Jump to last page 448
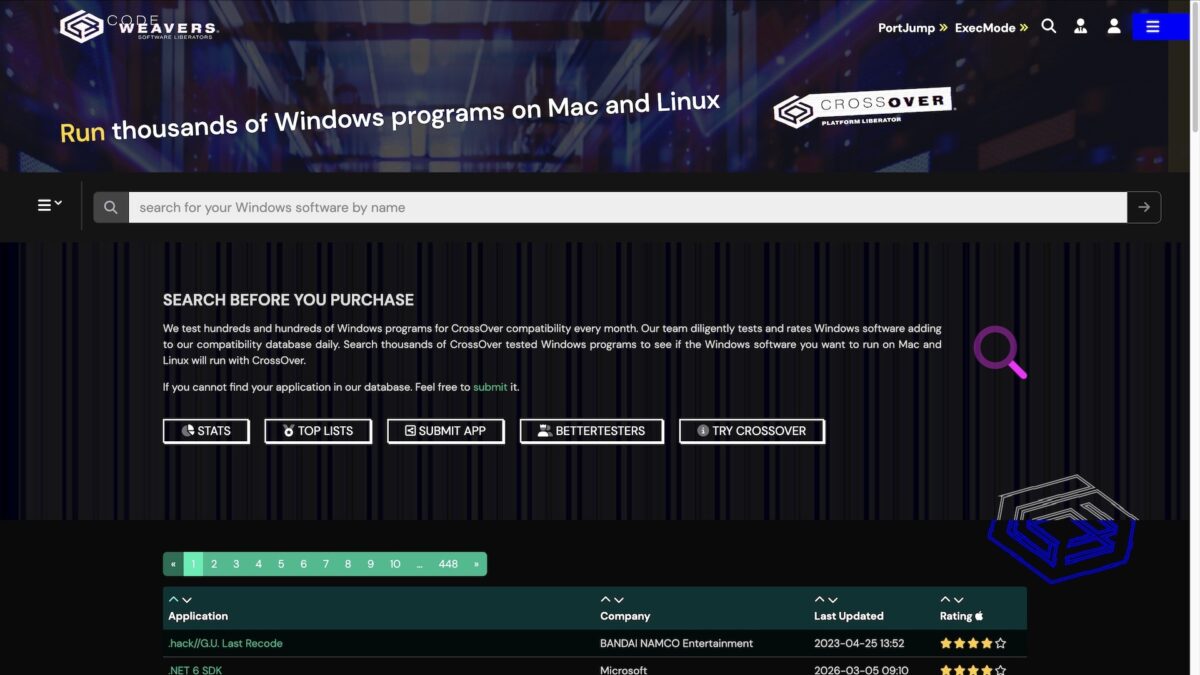 tap(448, 564)
